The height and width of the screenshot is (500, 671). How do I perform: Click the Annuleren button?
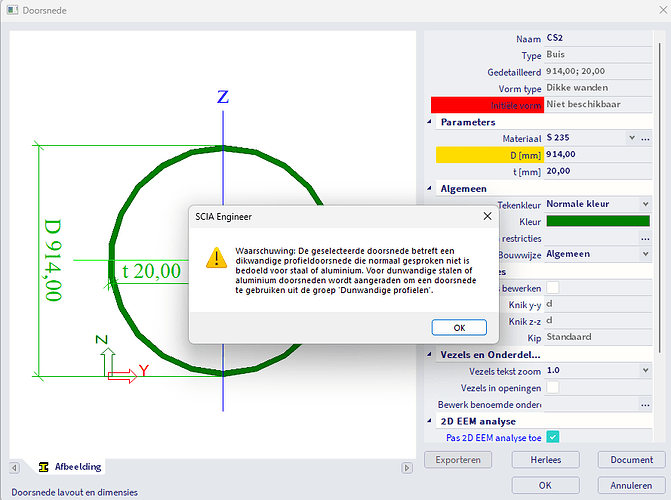click(x=632, y=485)
